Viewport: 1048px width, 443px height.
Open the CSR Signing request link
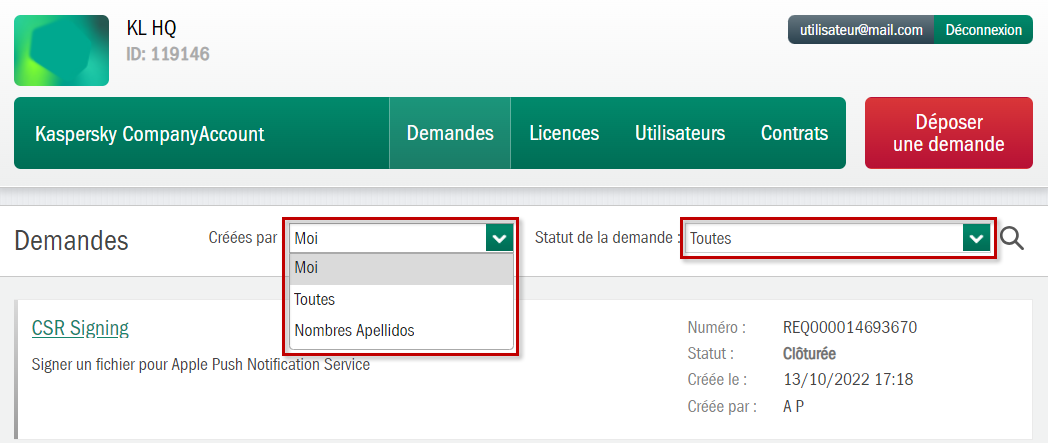pyautogui.click(x=80, y=328)
